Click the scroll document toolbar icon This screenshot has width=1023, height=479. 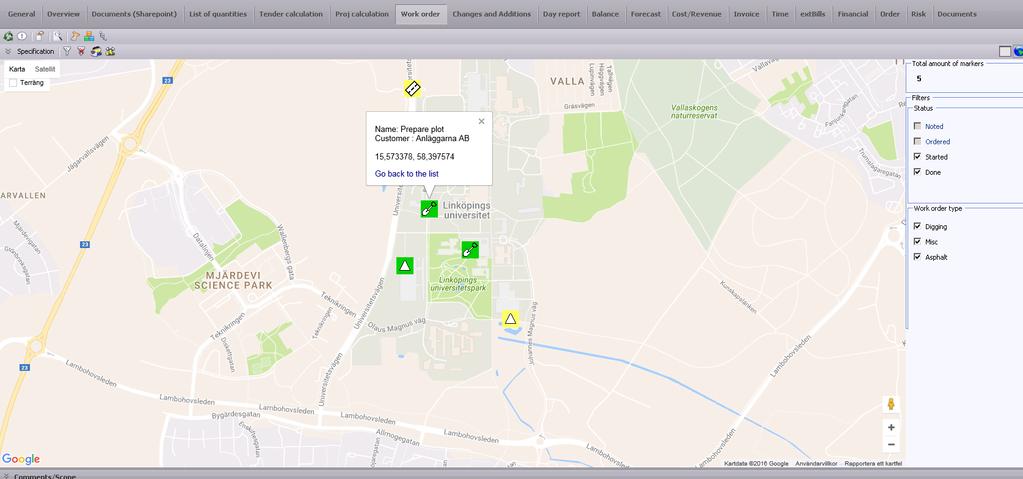[75, 37]
